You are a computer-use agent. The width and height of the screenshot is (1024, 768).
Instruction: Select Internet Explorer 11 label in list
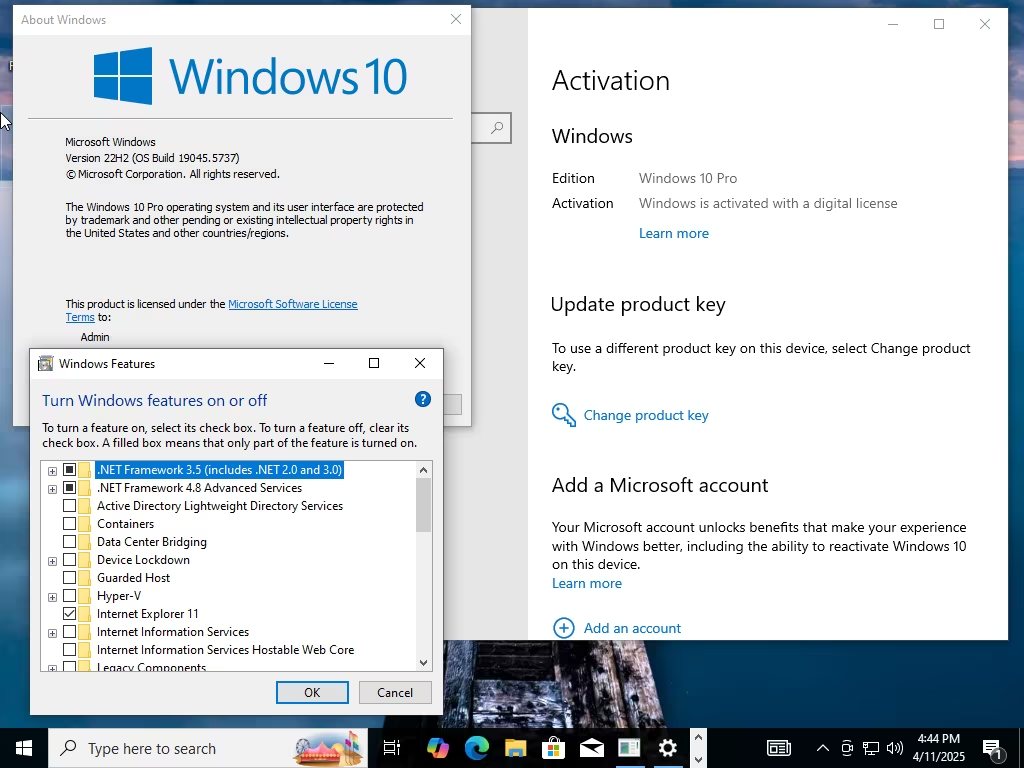pos(148,613)
